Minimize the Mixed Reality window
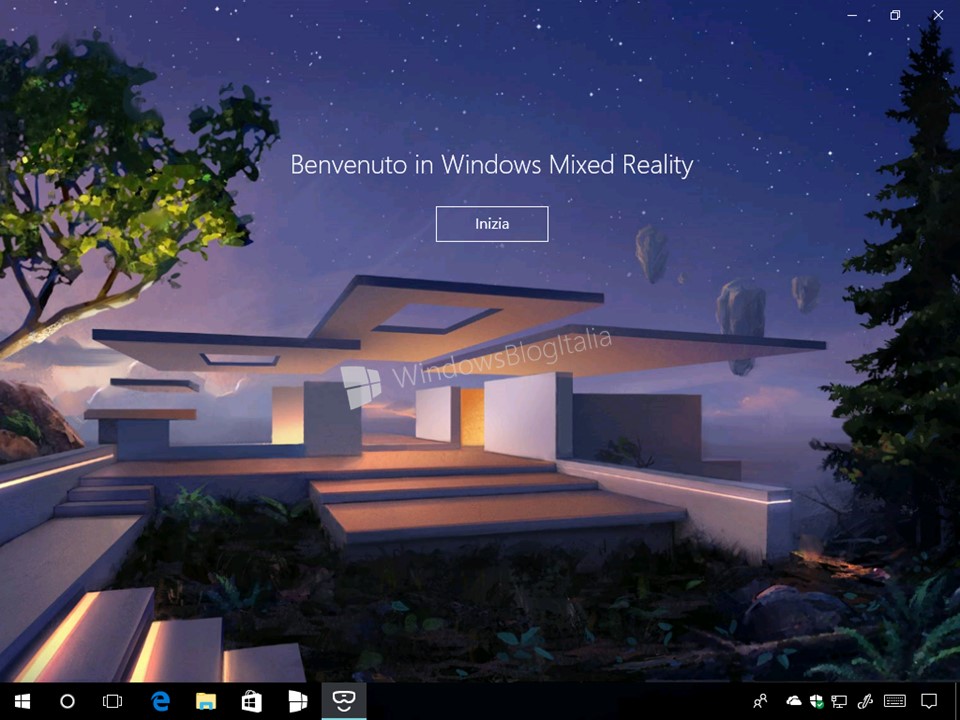The height and width of the screenshot is (720, 960). point(852,15)
